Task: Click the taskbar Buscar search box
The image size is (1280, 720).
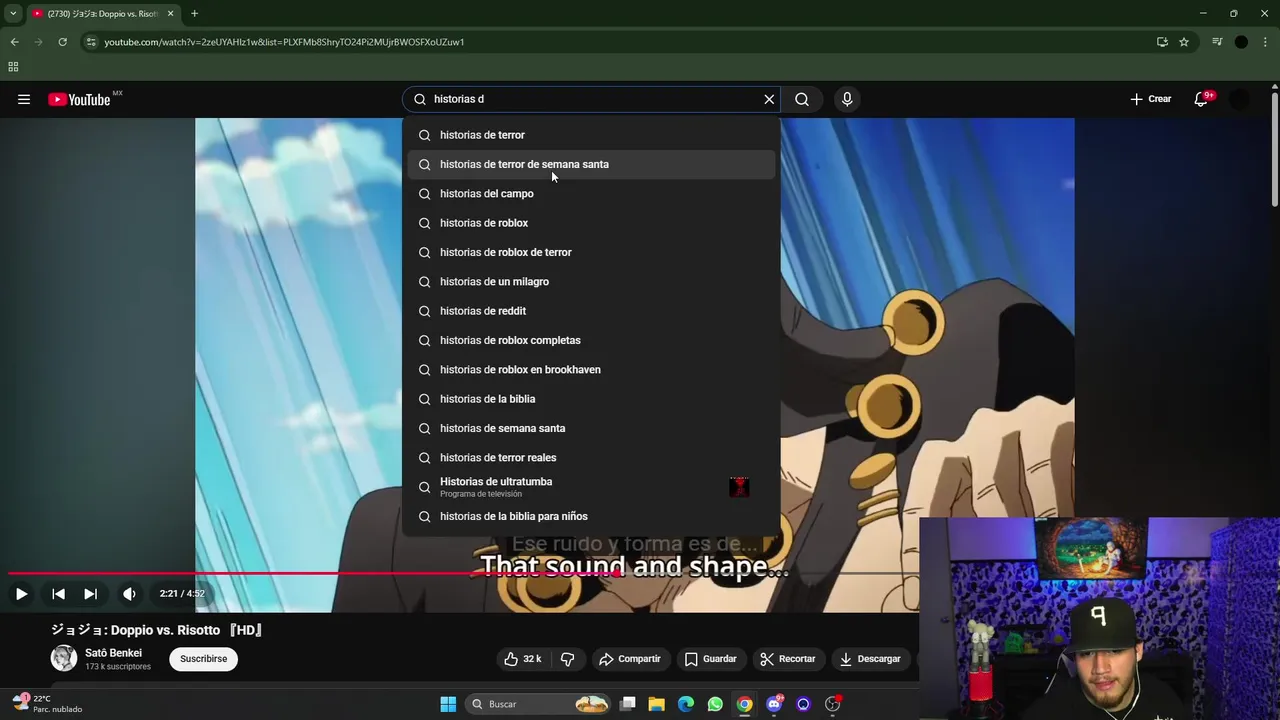Action: point(538,704)
